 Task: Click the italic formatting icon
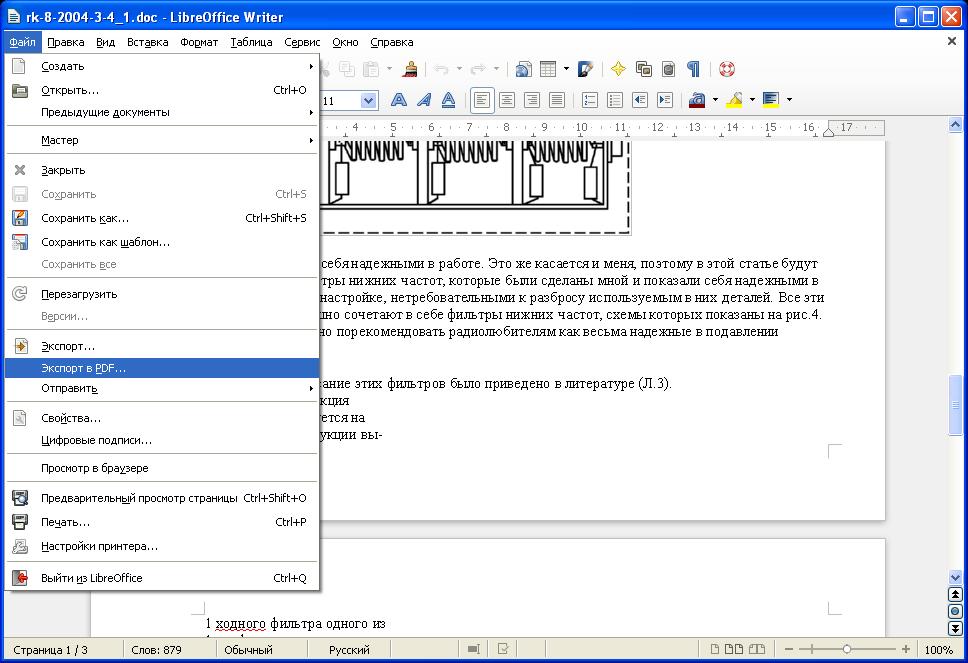point(424,100)
